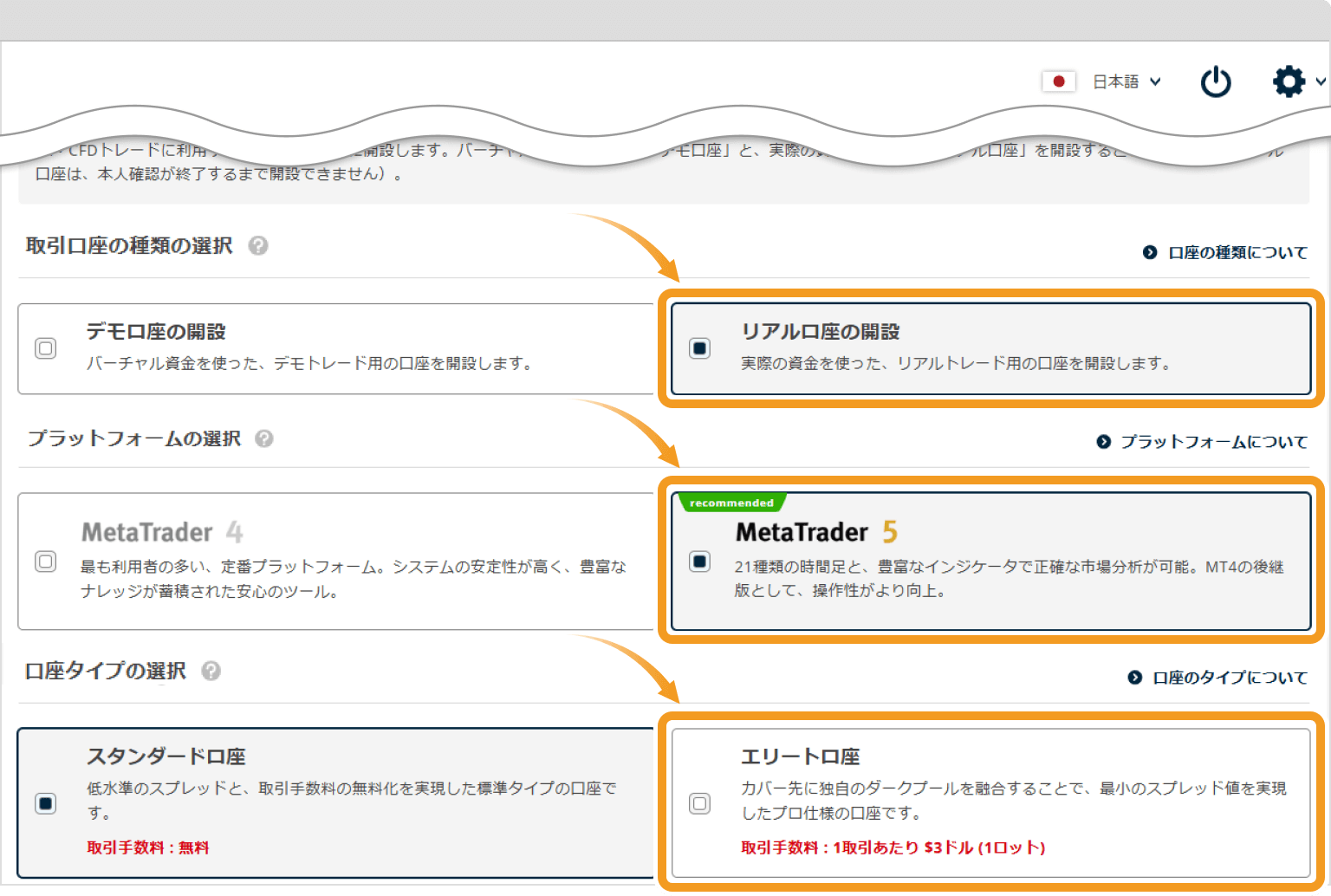Click arrow icon before 口座のタイプについて
The width and height of the screenshot is (1331, 896).
(1134, 678)
